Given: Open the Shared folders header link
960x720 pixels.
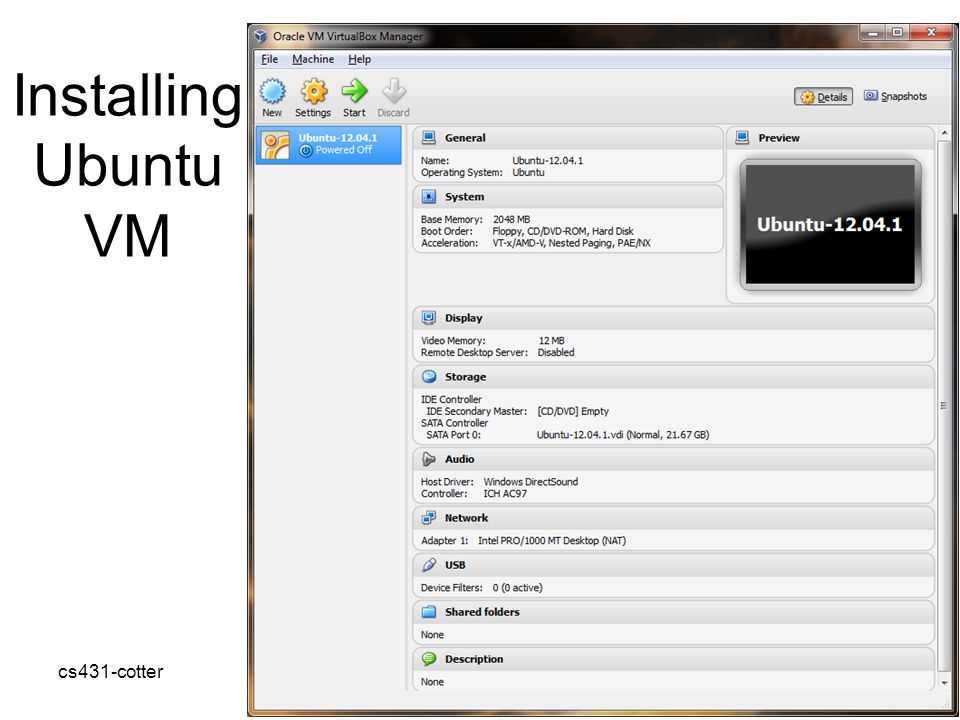Looking at the screenshot, I should pos(482,612).
